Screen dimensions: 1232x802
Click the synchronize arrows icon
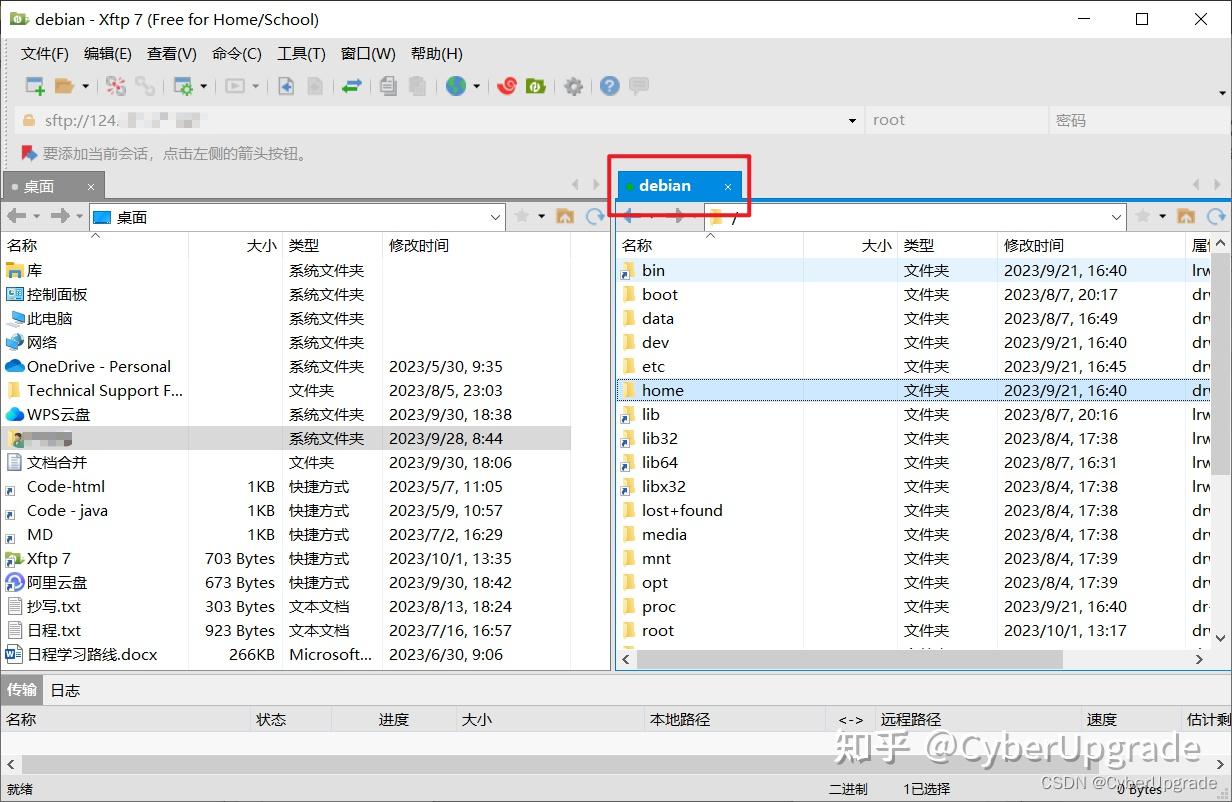pyautogui.click(x=352, y=86)
